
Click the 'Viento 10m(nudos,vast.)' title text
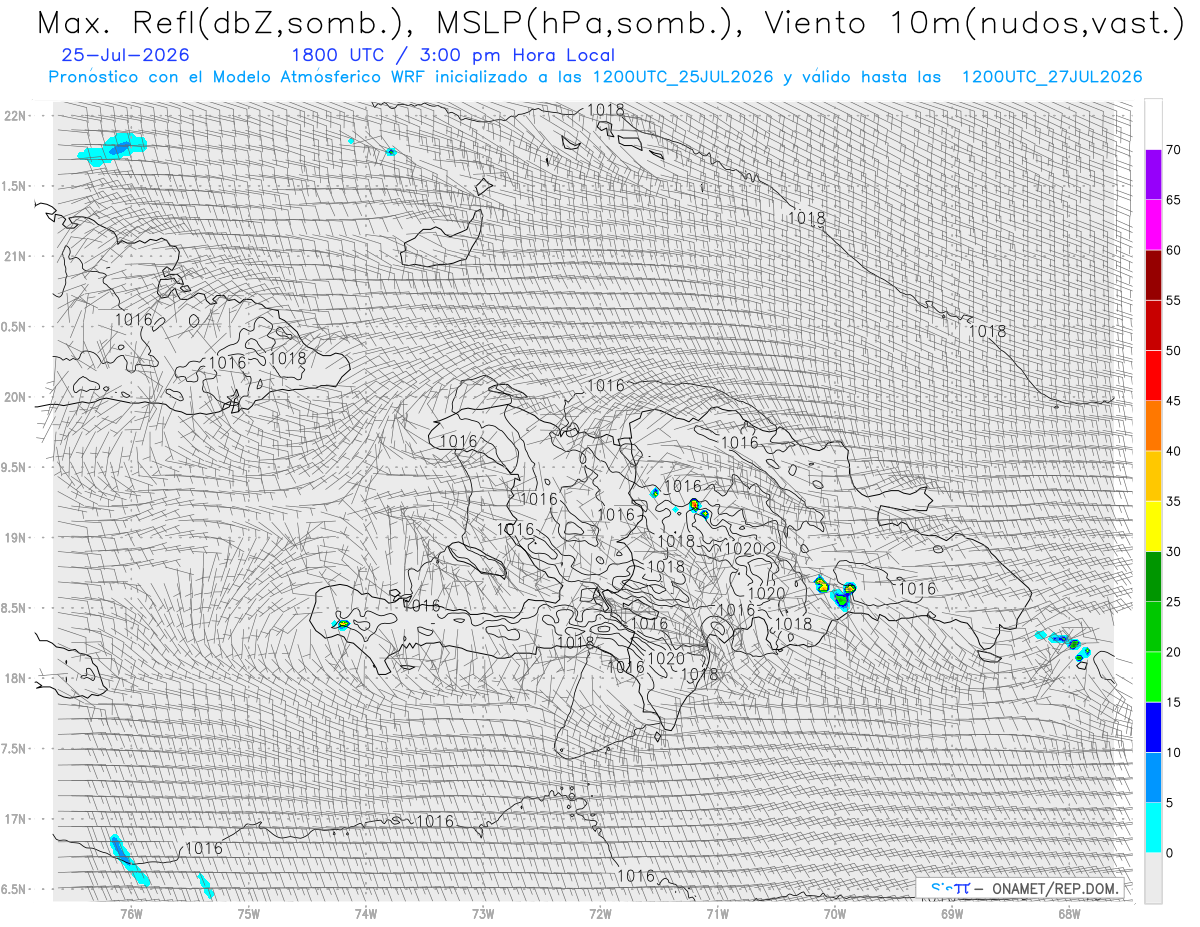click(976, 22)
